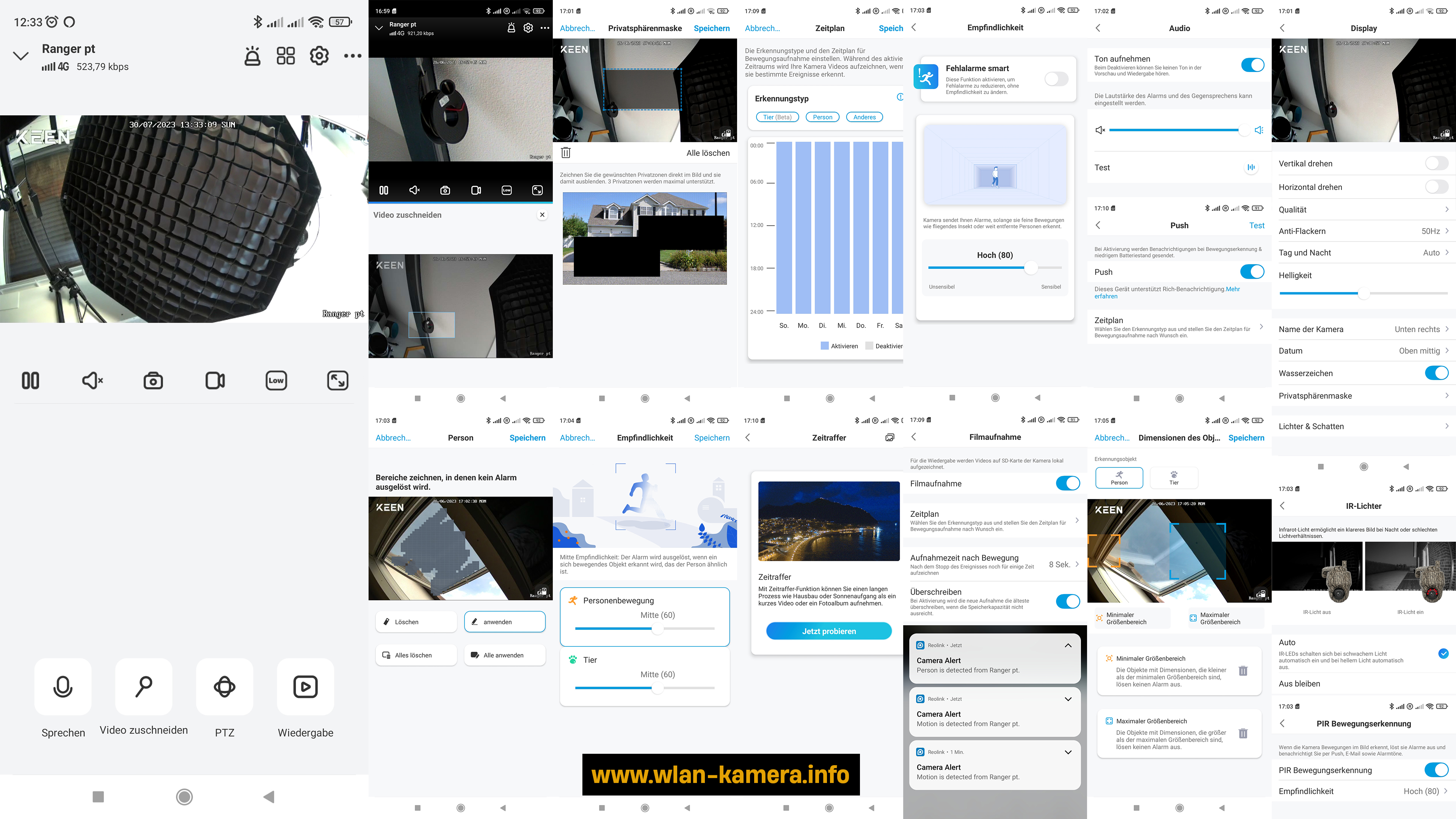1456x819 pixels.
Task: Open the PTZ control icon
Action: 224,686
